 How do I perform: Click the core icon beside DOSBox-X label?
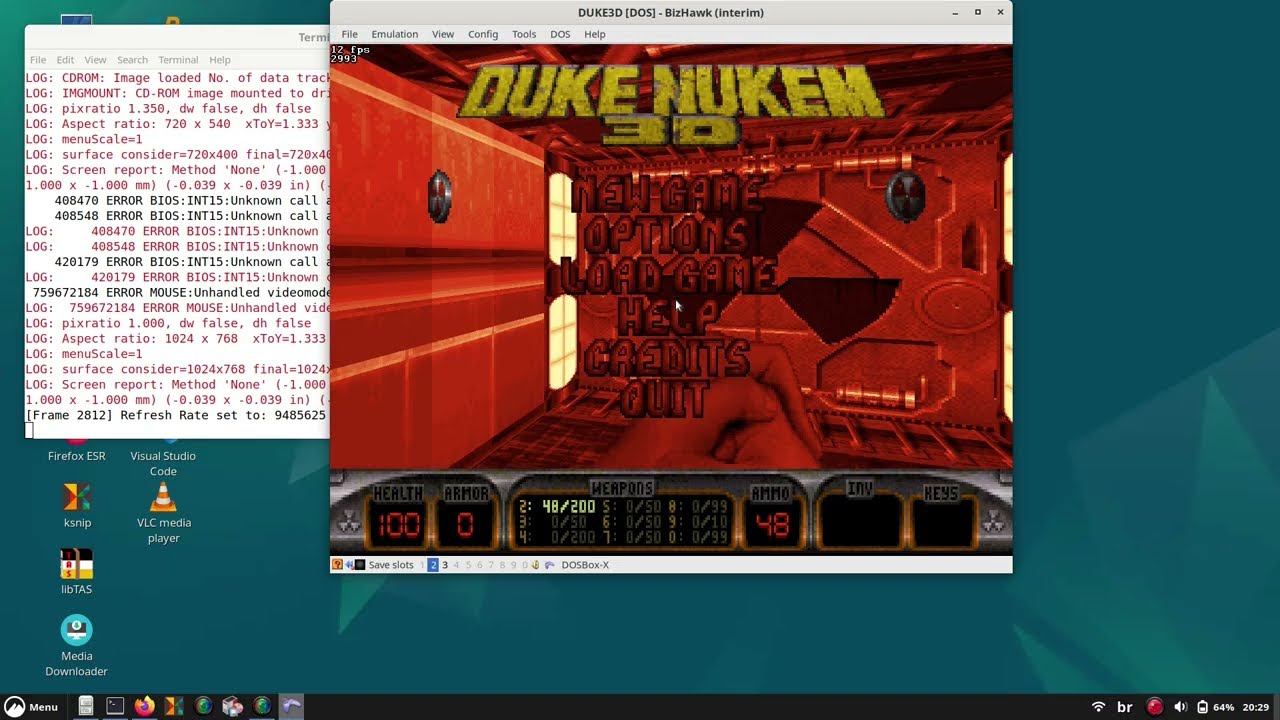pos(550,565)
